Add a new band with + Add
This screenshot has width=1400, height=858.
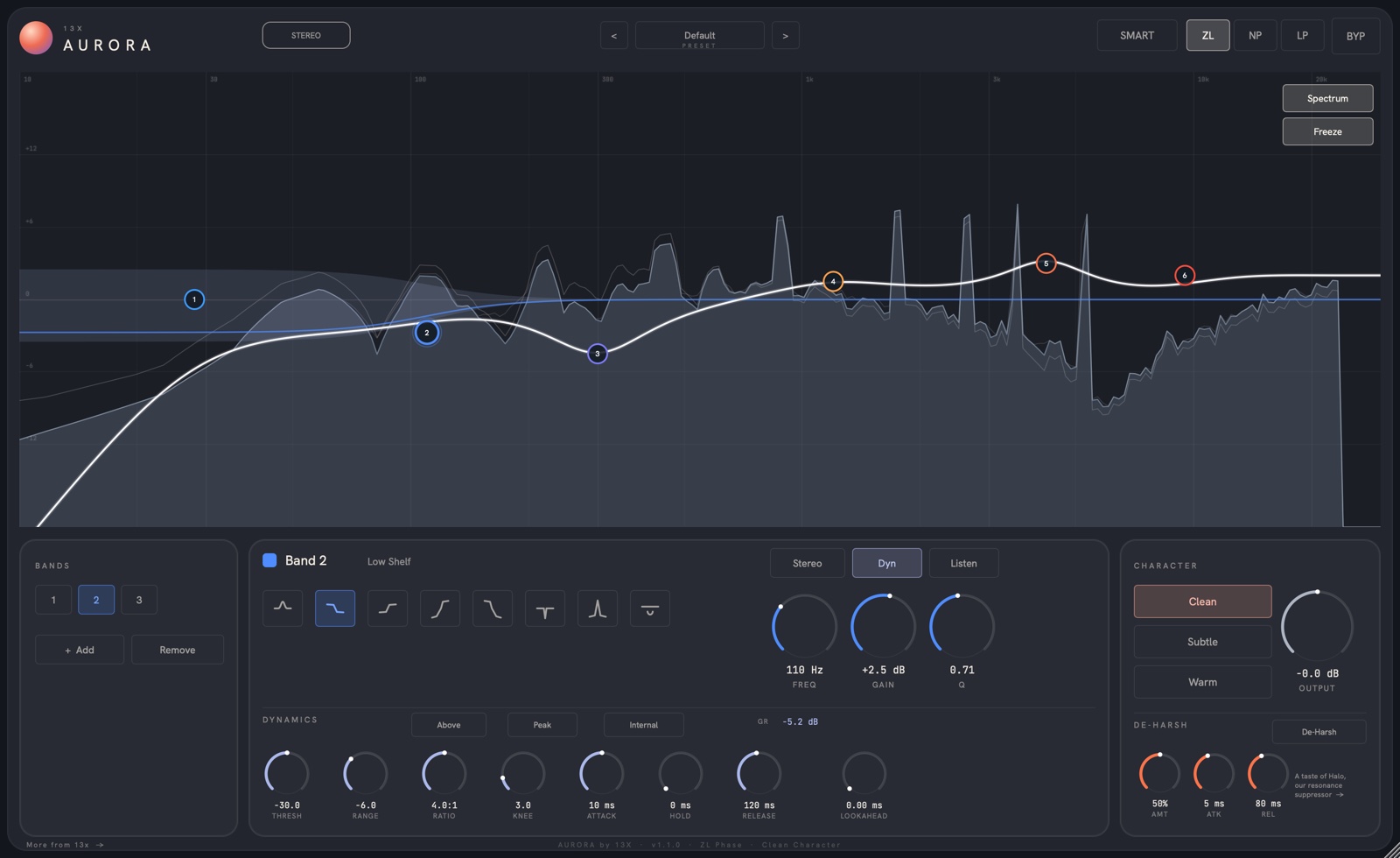point(80,650)
